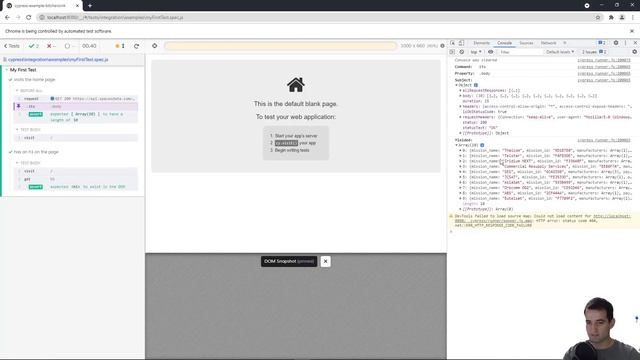The height and width of the screenshot is (360, 640).
Task: Toggle DevTools device toolbar icon
Action: coord(461,43)
